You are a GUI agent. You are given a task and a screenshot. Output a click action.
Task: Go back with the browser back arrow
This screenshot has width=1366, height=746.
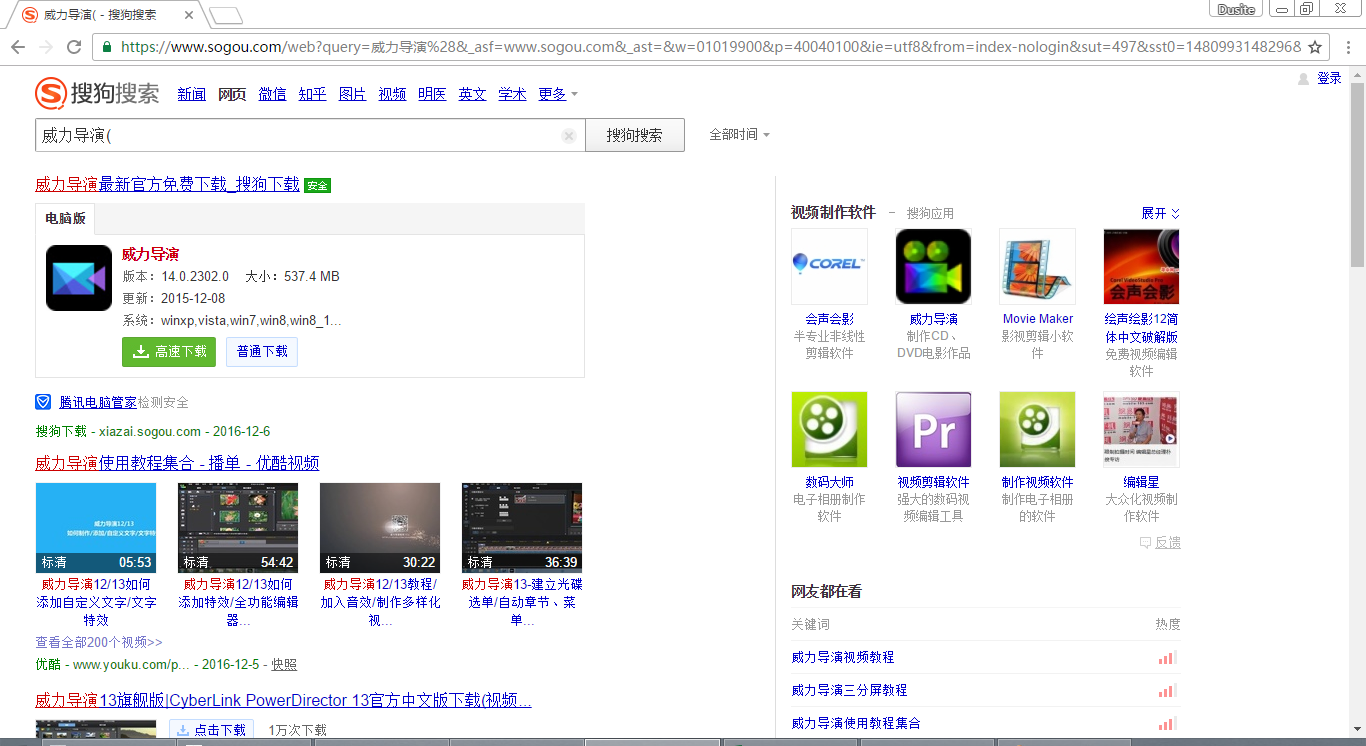18,47
